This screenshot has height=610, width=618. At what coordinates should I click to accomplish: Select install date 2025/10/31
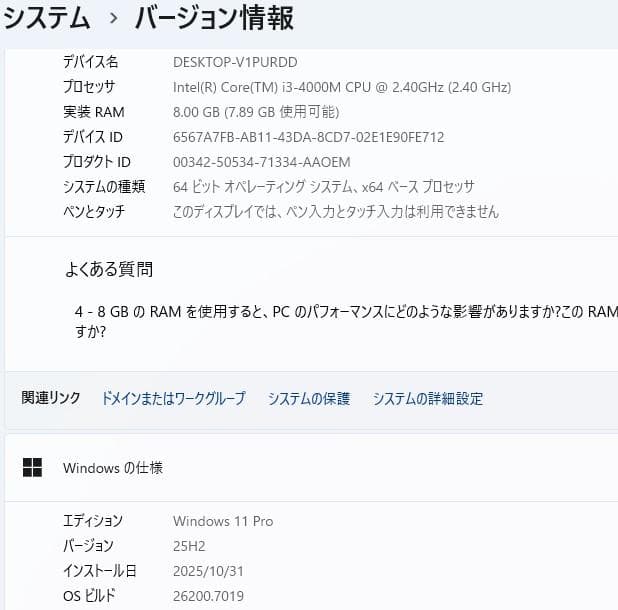pyautogui.click(x=208, y=571)
